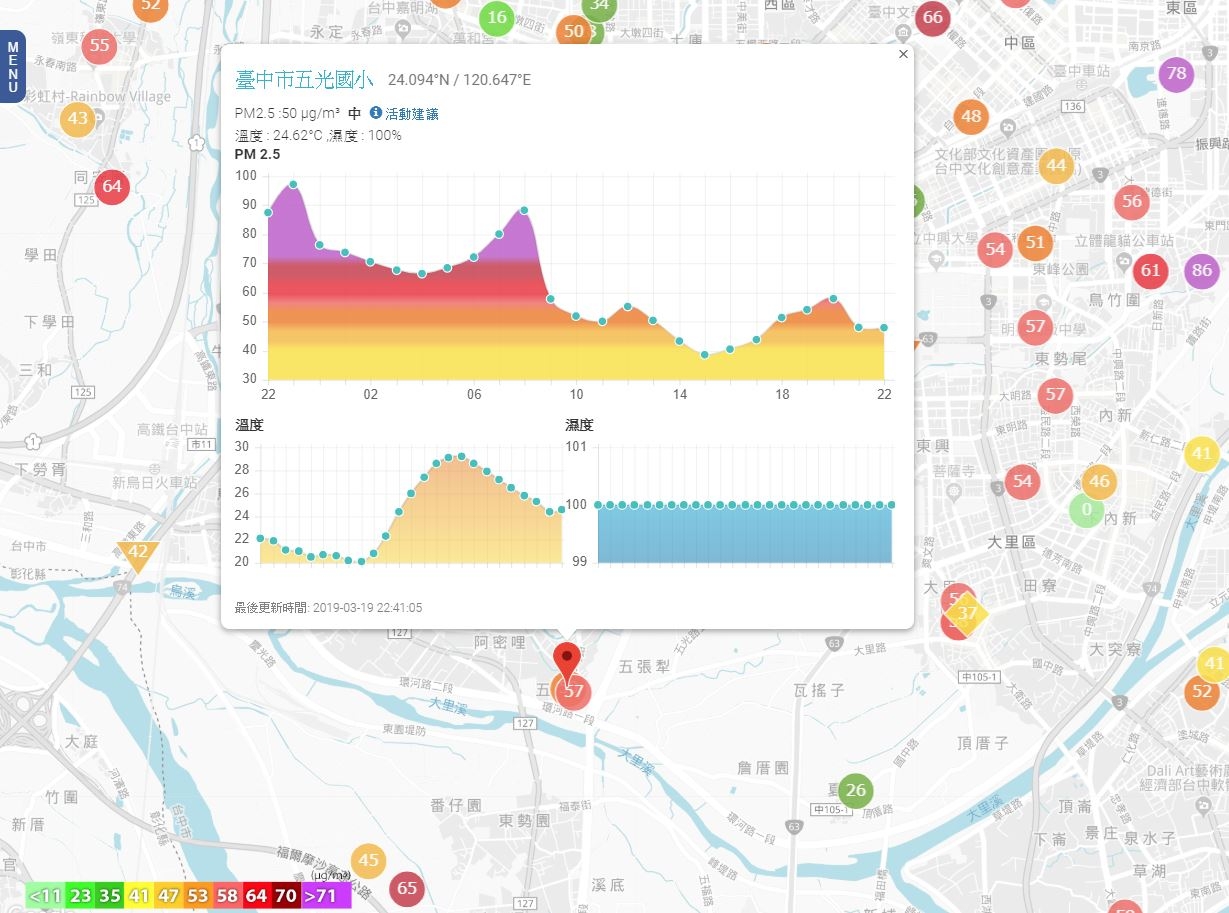Click the 47 legend color swatch
1229x913 pixels.
pos(168,896)
